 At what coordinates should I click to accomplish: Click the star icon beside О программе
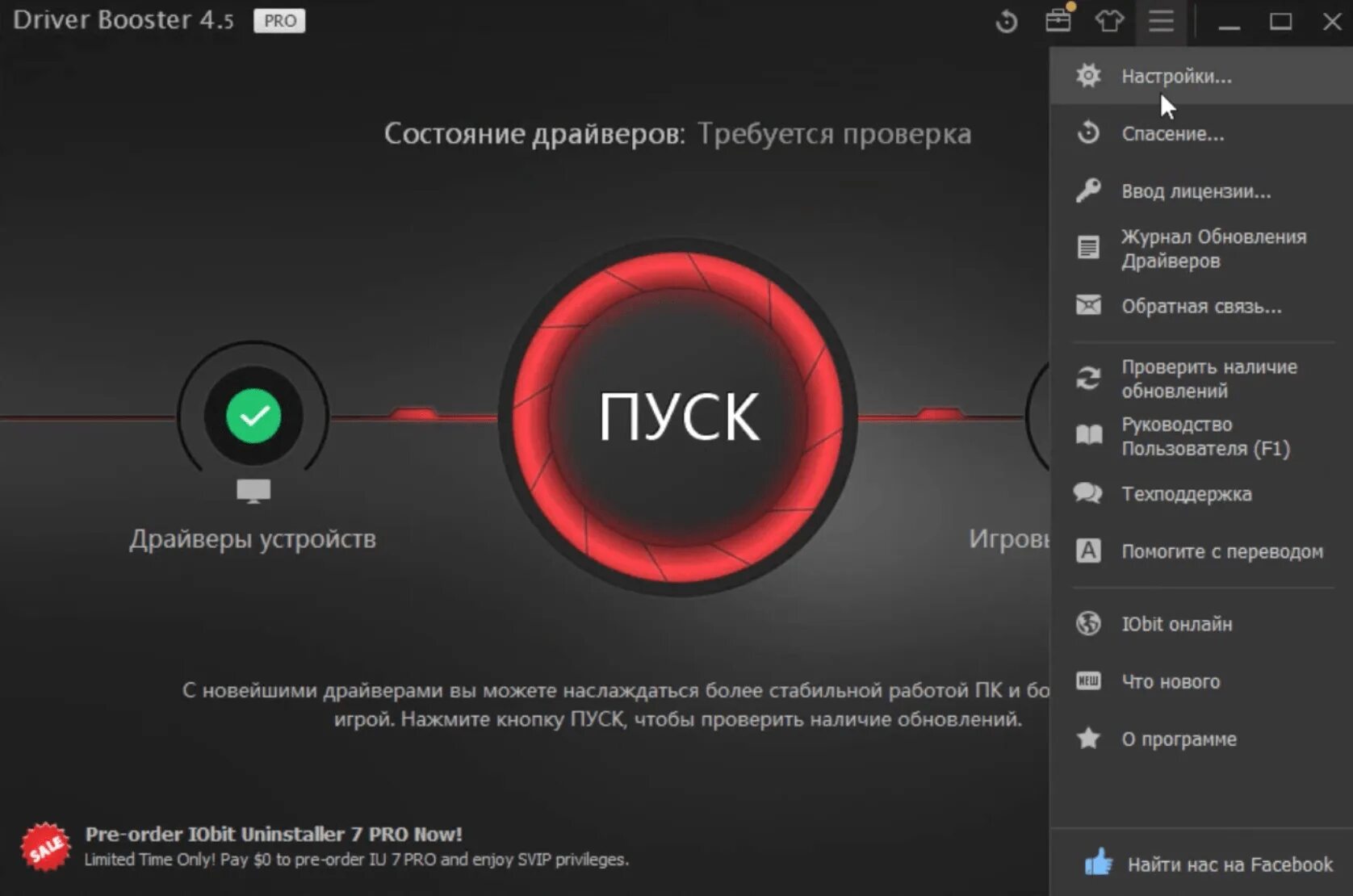1088,738
